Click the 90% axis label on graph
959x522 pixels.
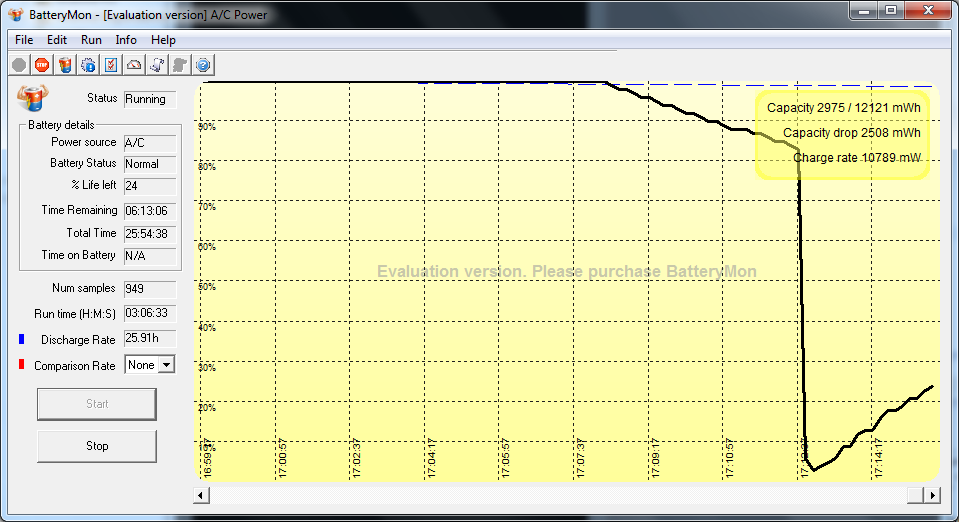click(x=207, y=127)
